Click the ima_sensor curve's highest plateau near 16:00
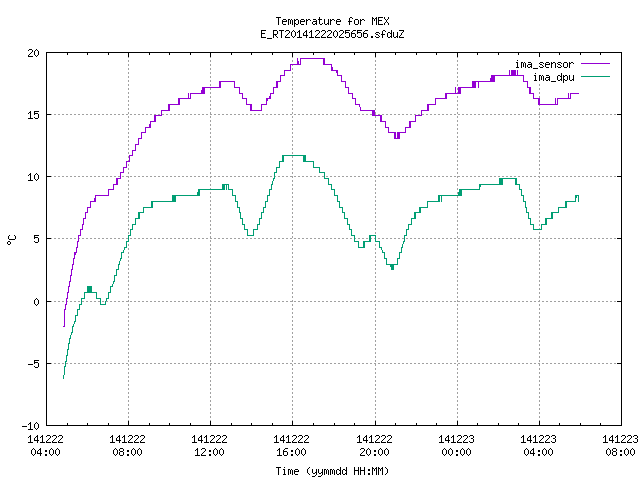This screenshot has height=480, width=640. pos(312,59)
